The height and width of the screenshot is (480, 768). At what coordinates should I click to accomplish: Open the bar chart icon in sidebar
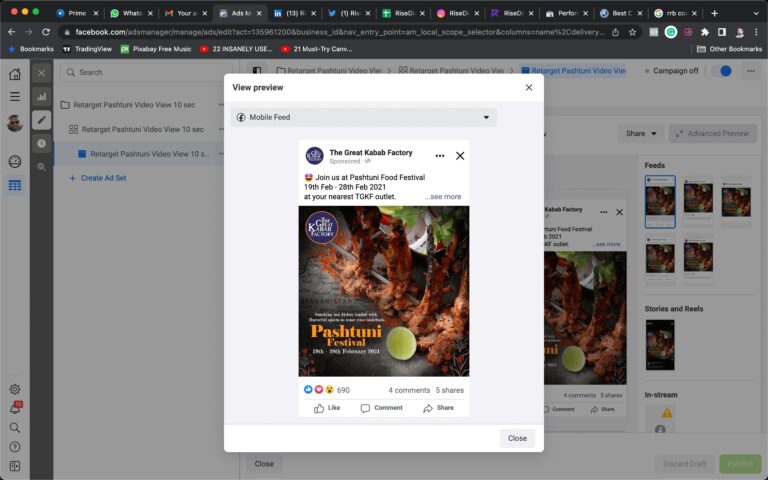point(41,97)
